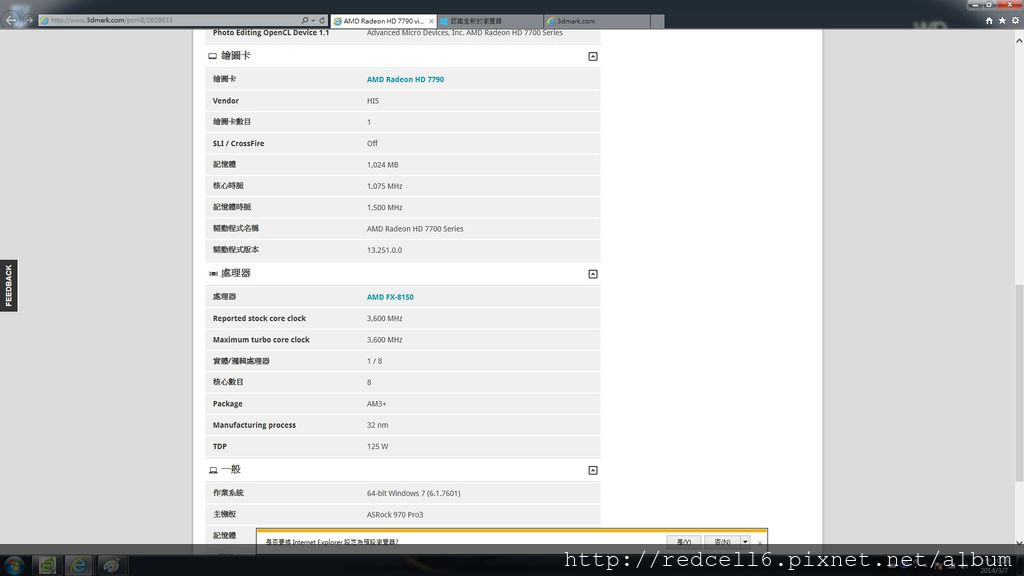Open the IE Home icon

point(989,21)
